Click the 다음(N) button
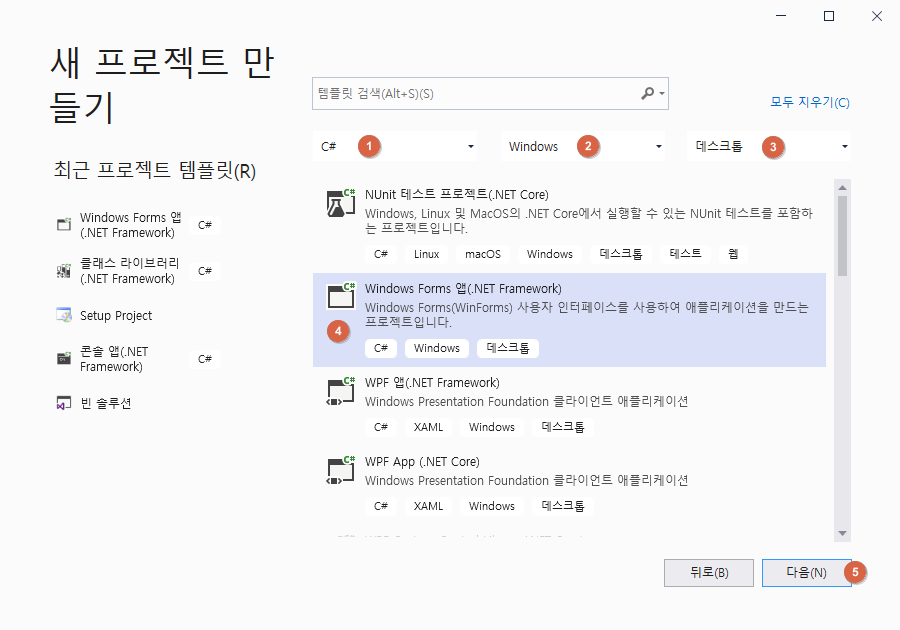 coord(806,573)
